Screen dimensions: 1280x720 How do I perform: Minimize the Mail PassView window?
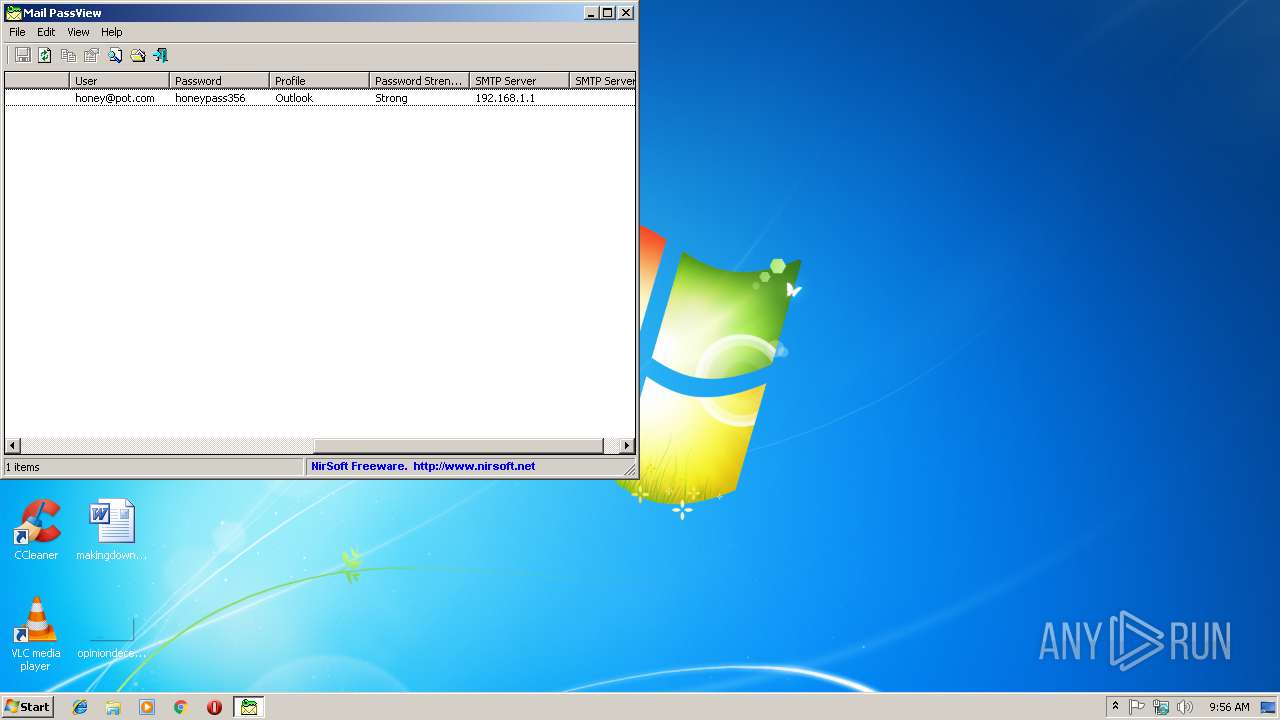tap(591, 13)
